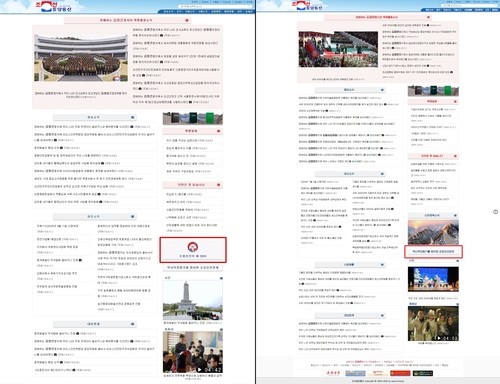Viewport: 500px width, 384px height.
Task: Click the red calligraphy logo in the footer
Action: click(333, 373)
